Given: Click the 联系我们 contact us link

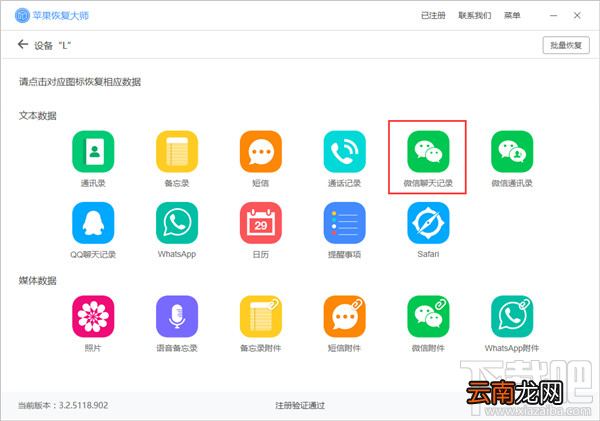Looking at the screenshot, I should pyautogui.click(x=475, y=15).
